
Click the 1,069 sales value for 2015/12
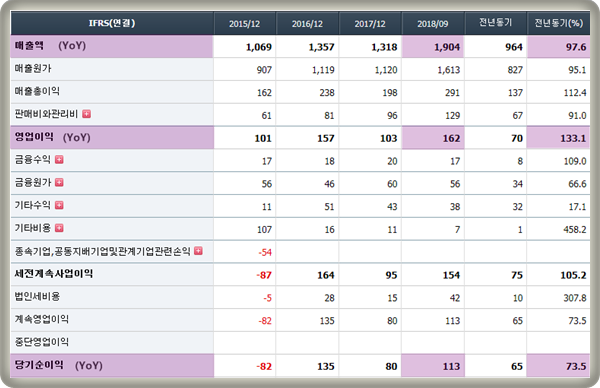point(259,47)
